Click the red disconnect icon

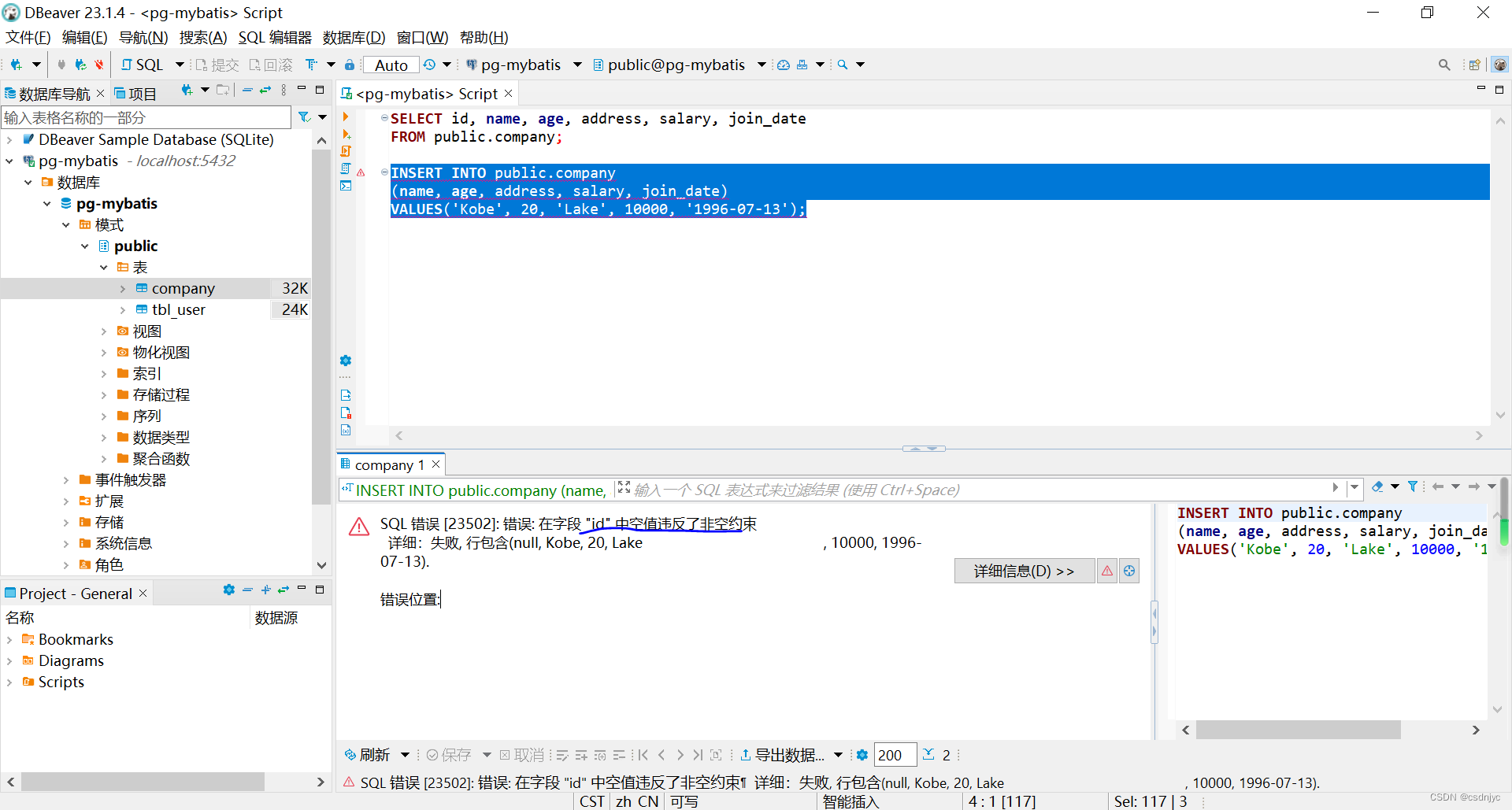coord(99,65)
